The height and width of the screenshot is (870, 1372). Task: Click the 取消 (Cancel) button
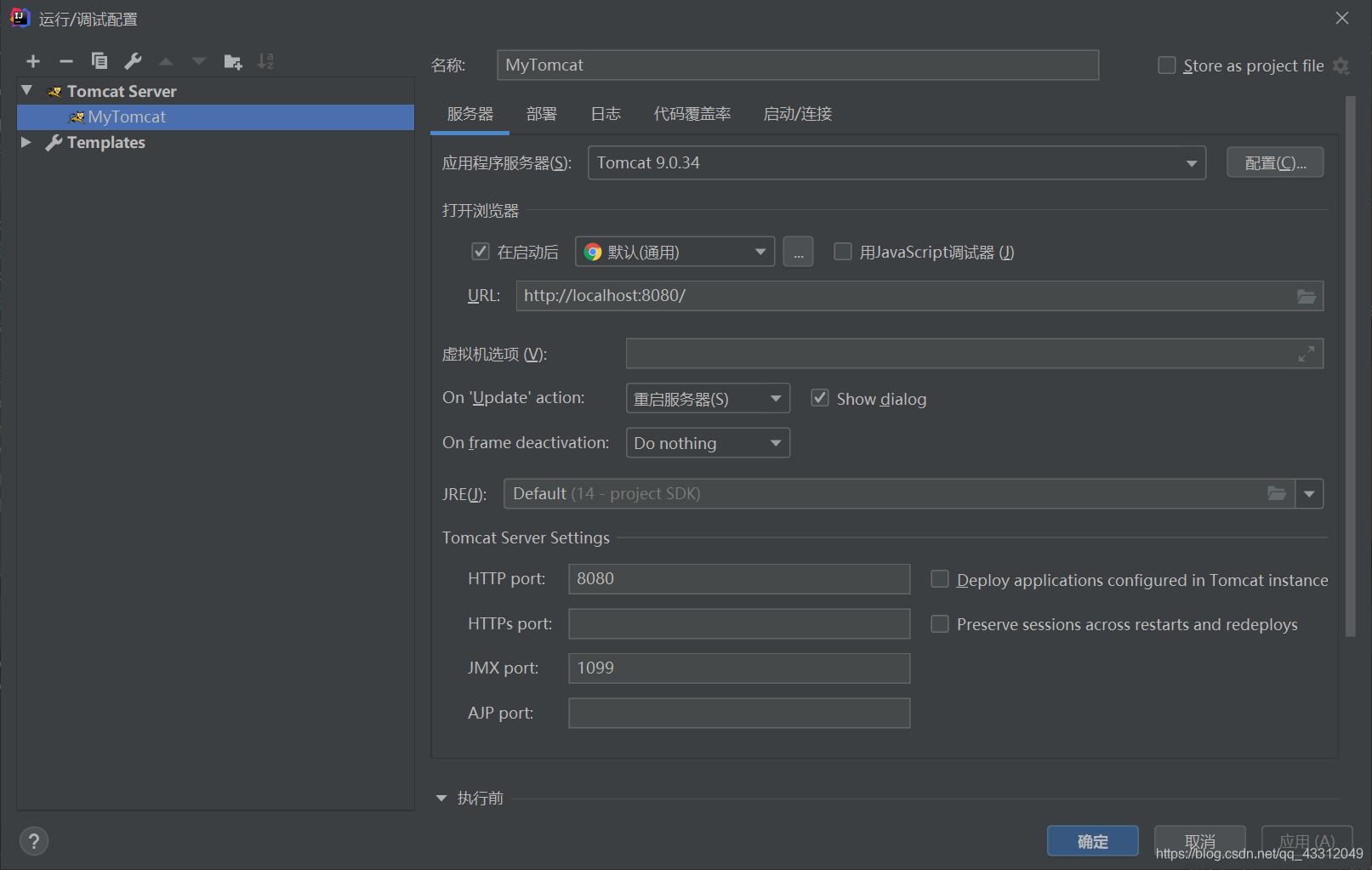point(1200,841)
